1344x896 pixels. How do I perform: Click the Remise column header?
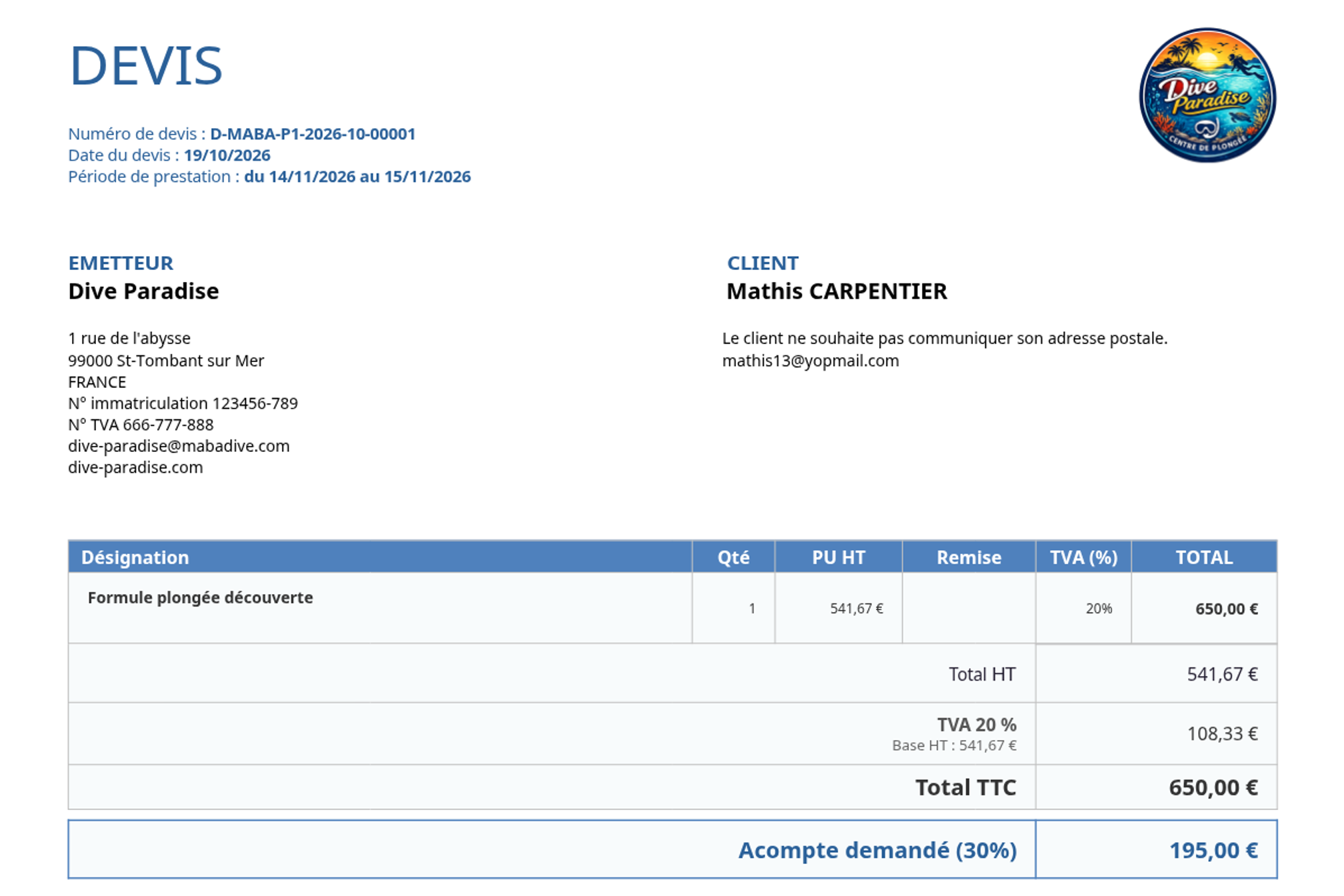click(969, 557)
